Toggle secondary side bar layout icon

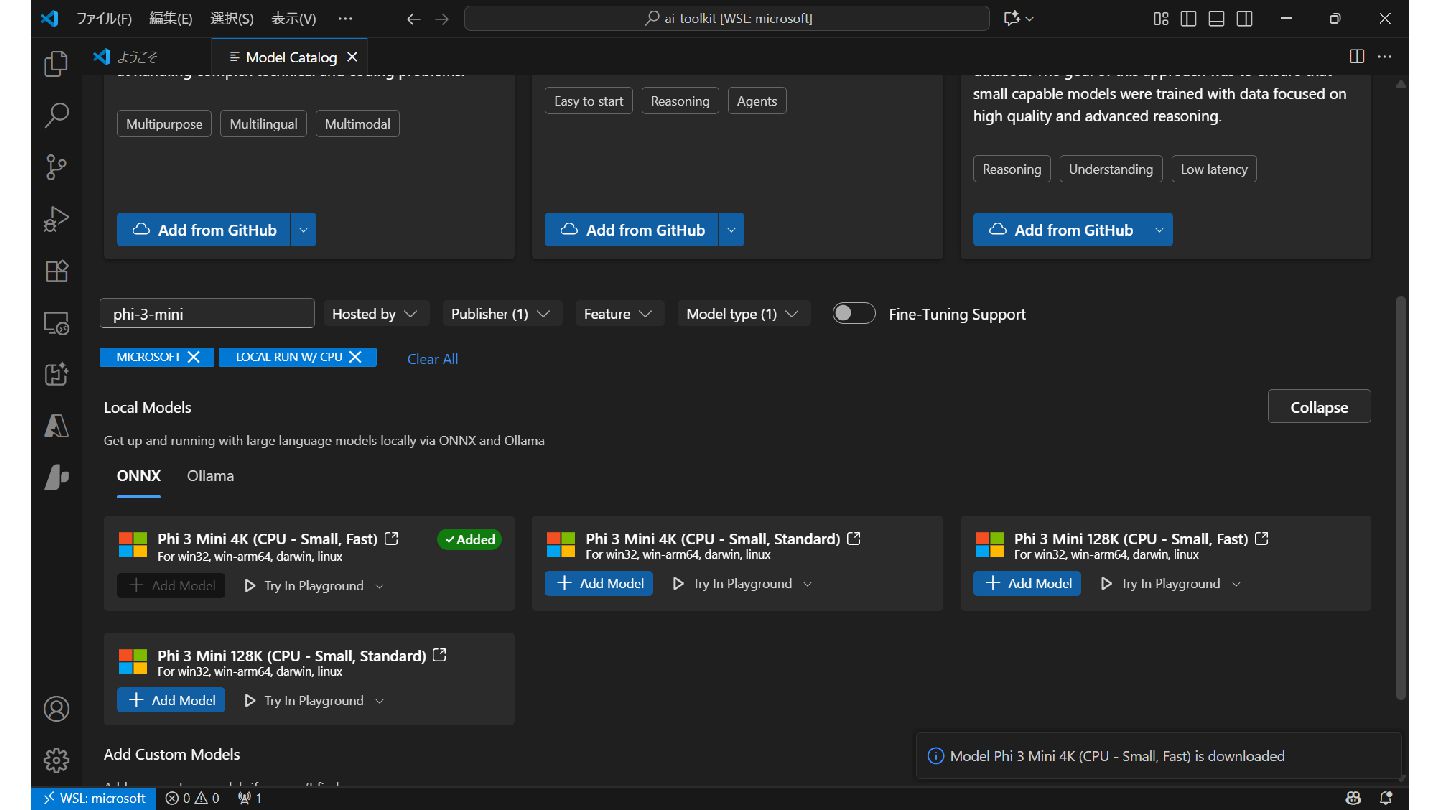[x=1245, y=18]
